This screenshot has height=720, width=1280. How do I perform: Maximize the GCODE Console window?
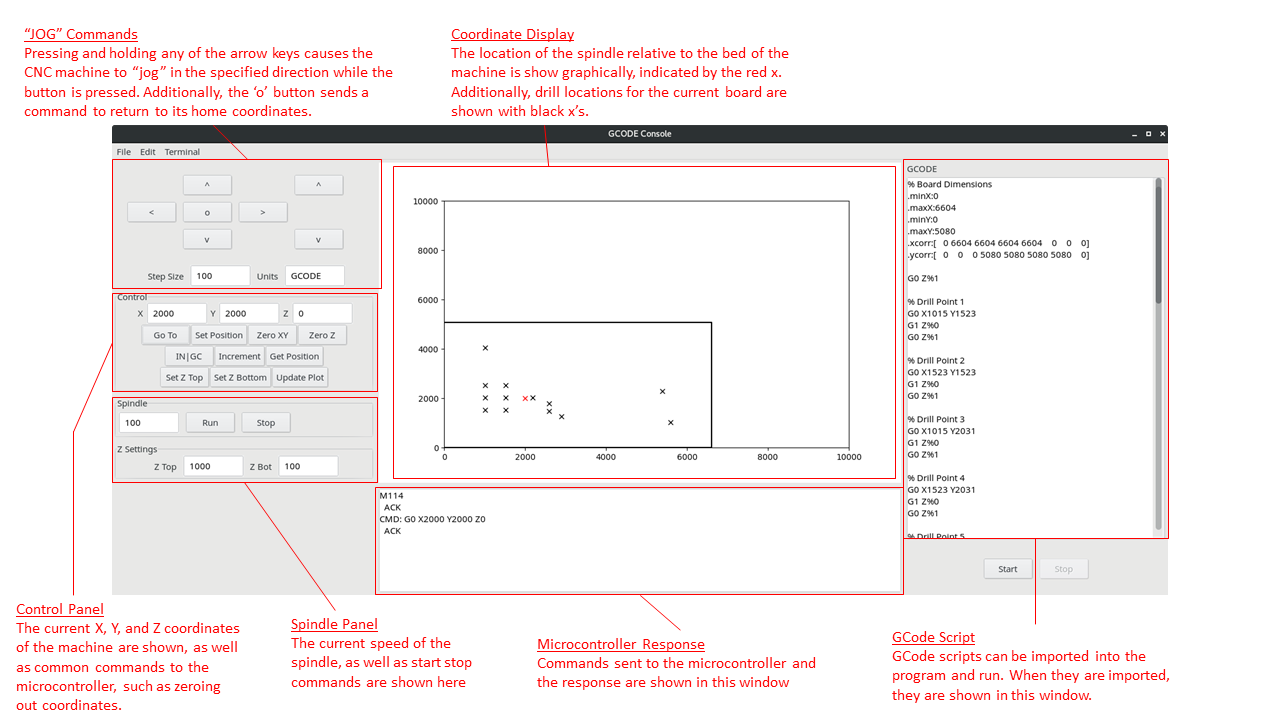[1148, 133]
